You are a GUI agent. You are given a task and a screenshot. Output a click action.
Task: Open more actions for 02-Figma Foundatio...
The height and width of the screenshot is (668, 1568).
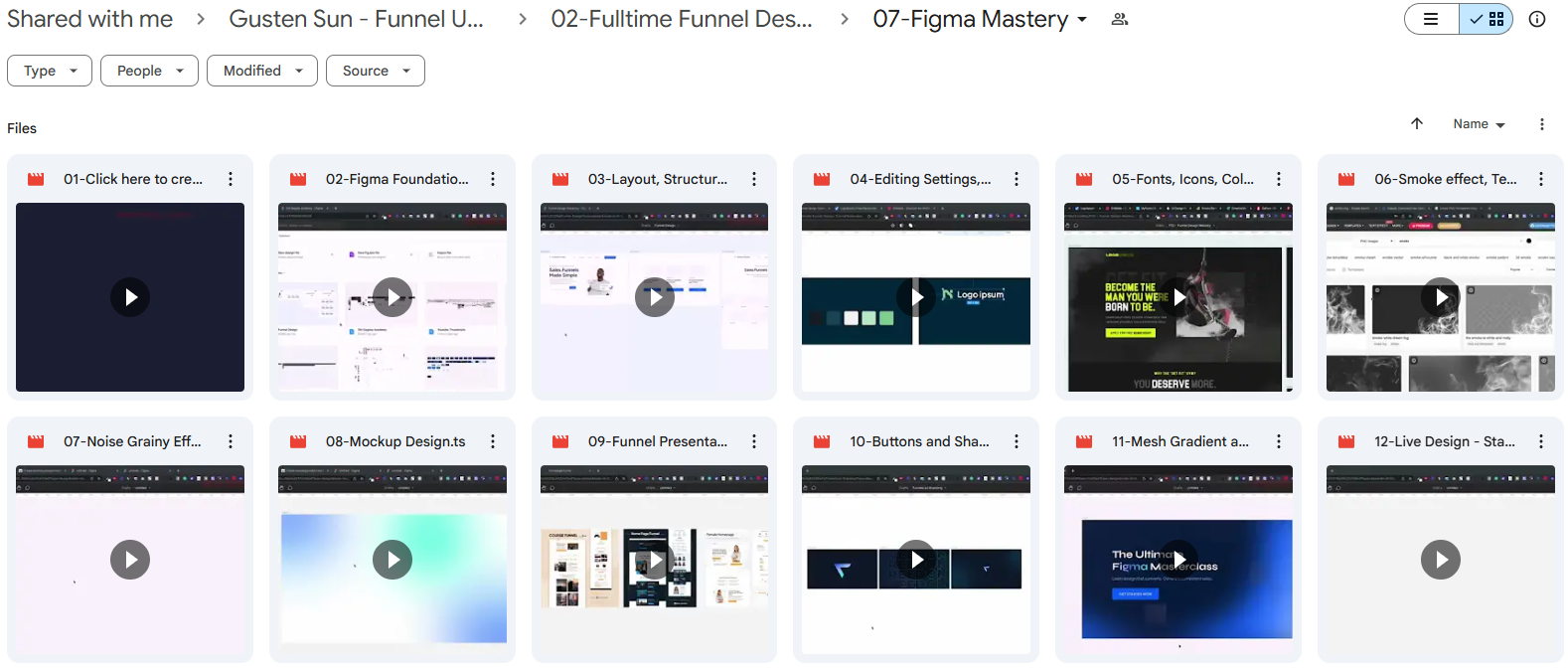coord(493,179)
